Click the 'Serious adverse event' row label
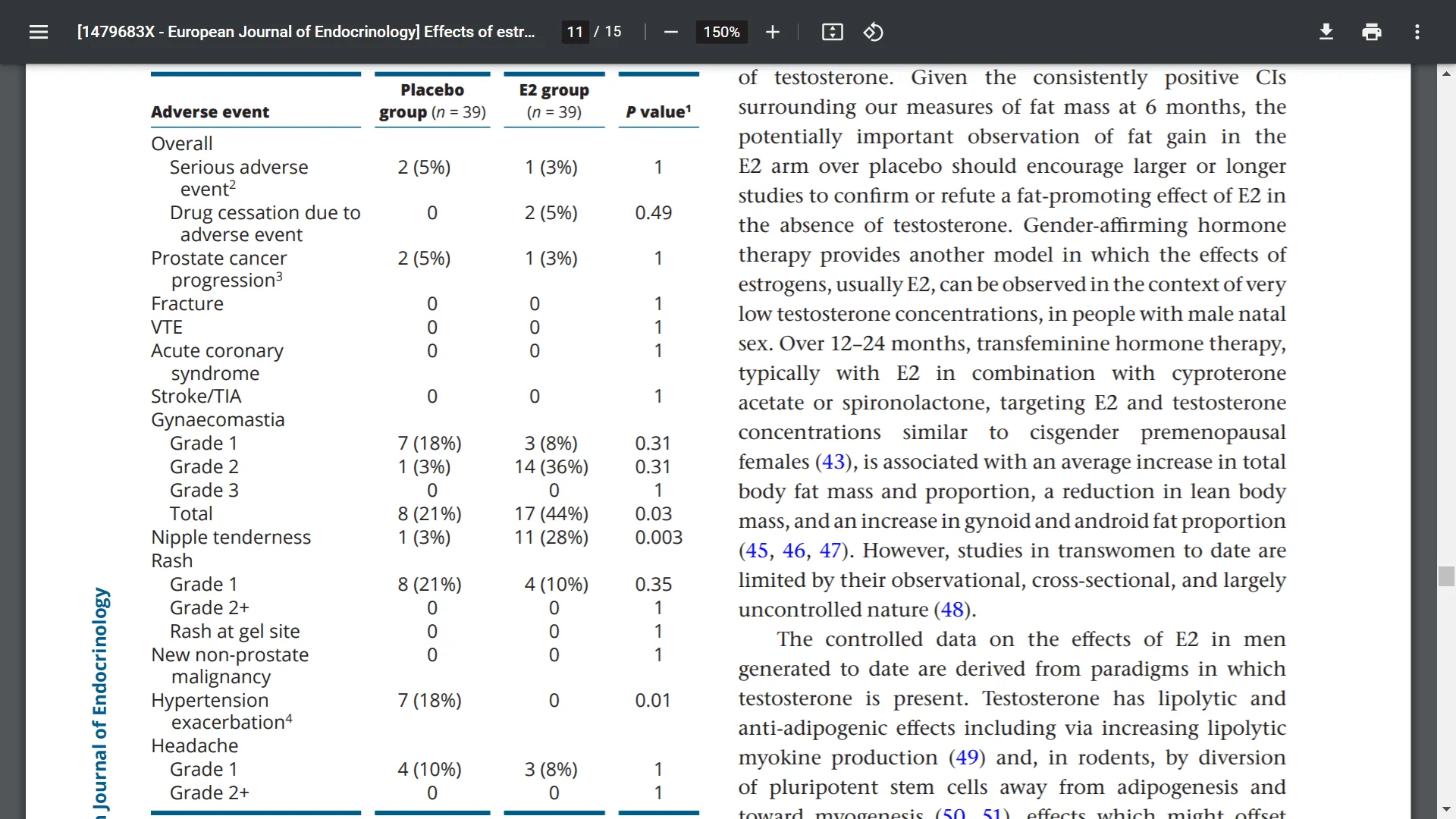 point(239,177)
